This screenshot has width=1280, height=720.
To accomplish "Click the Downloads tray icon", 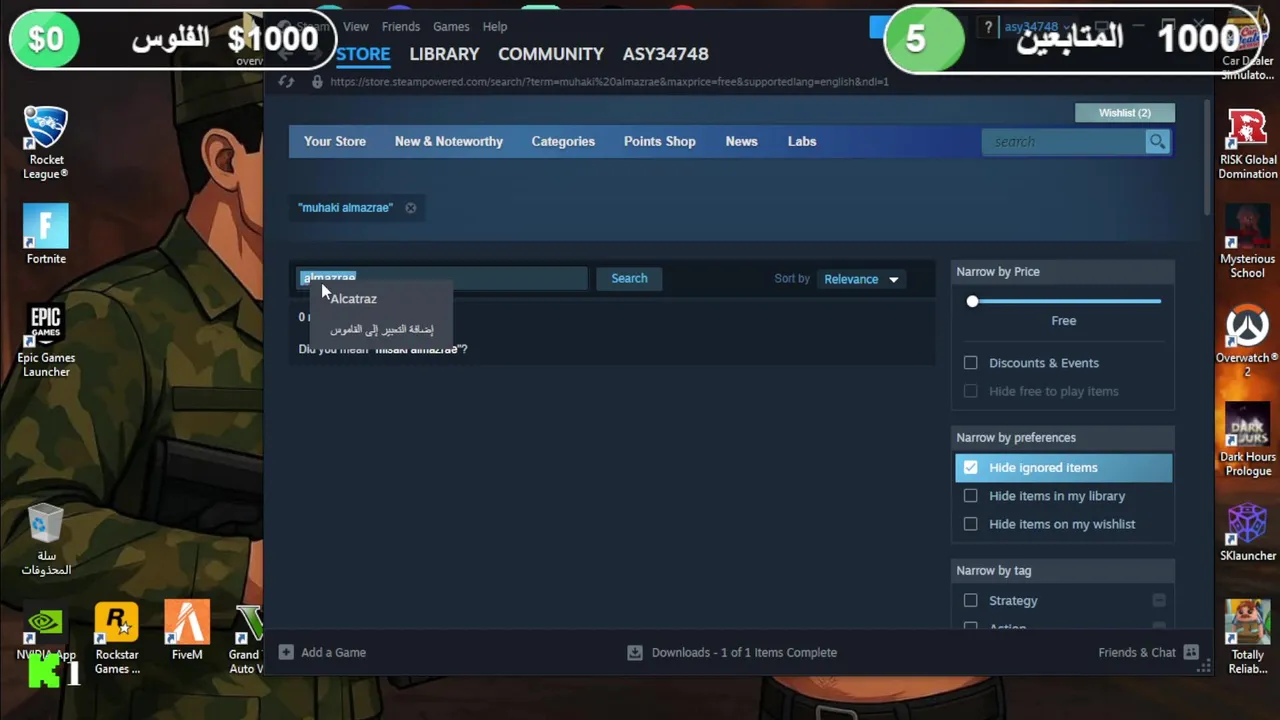I will coord(634,652).
